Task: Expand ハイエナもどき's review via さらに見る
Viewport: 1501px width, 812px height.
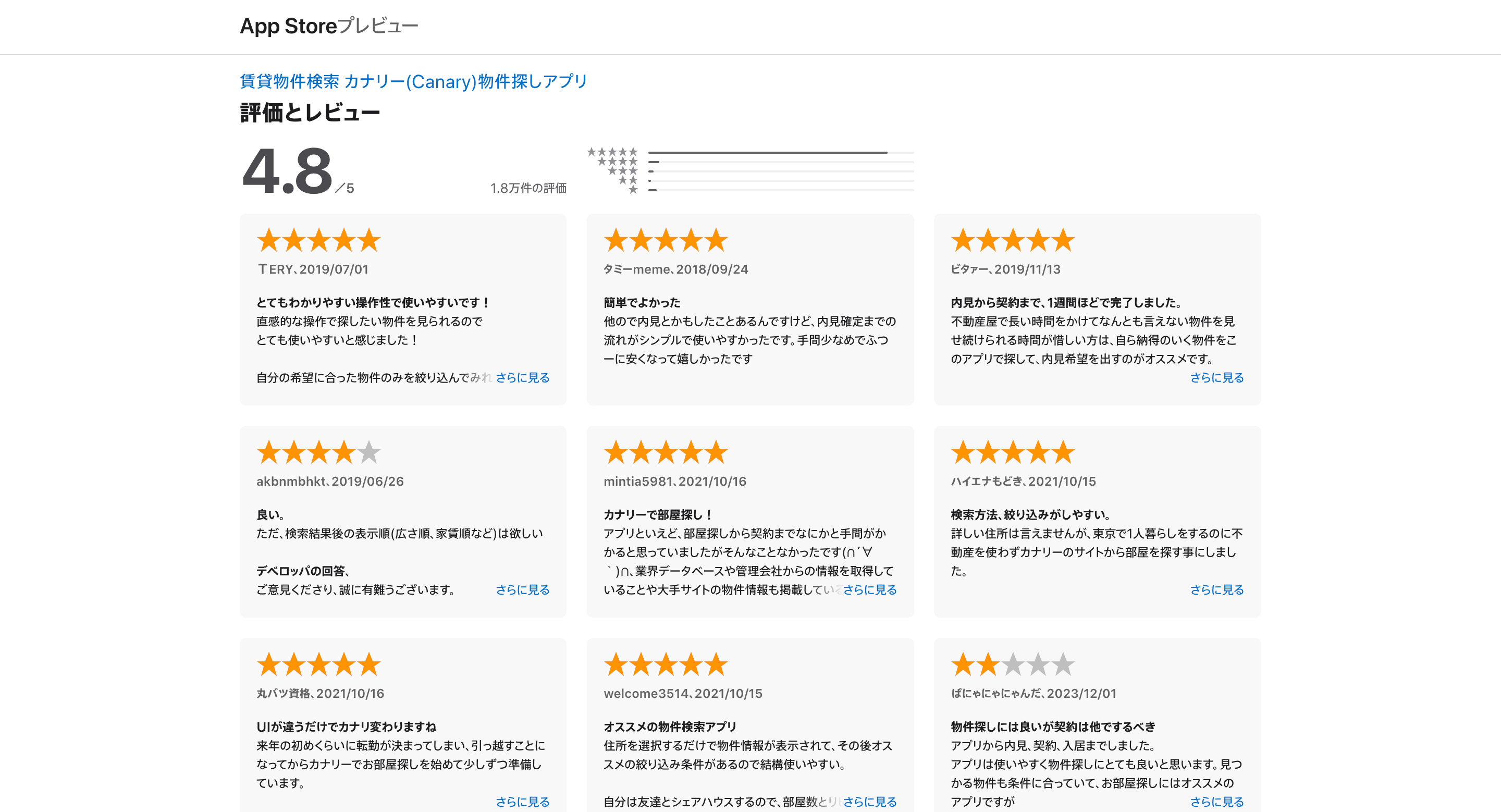Action: point(1216,590)
